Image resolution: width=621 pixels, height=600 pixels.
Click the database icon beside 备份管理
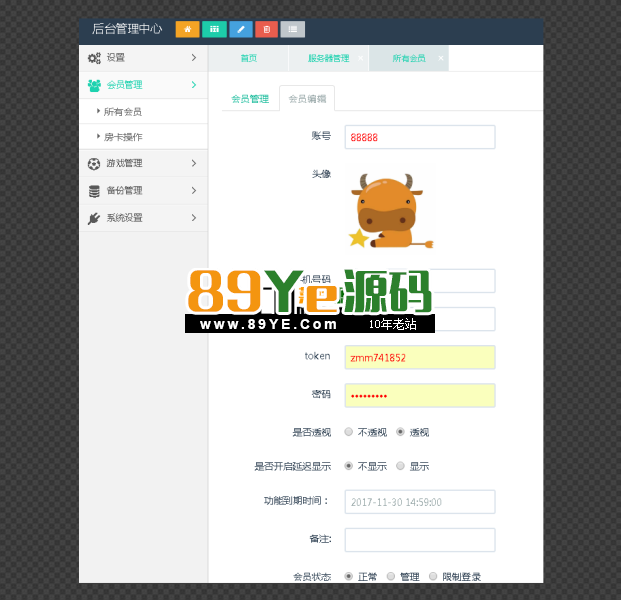coord(94,191)
